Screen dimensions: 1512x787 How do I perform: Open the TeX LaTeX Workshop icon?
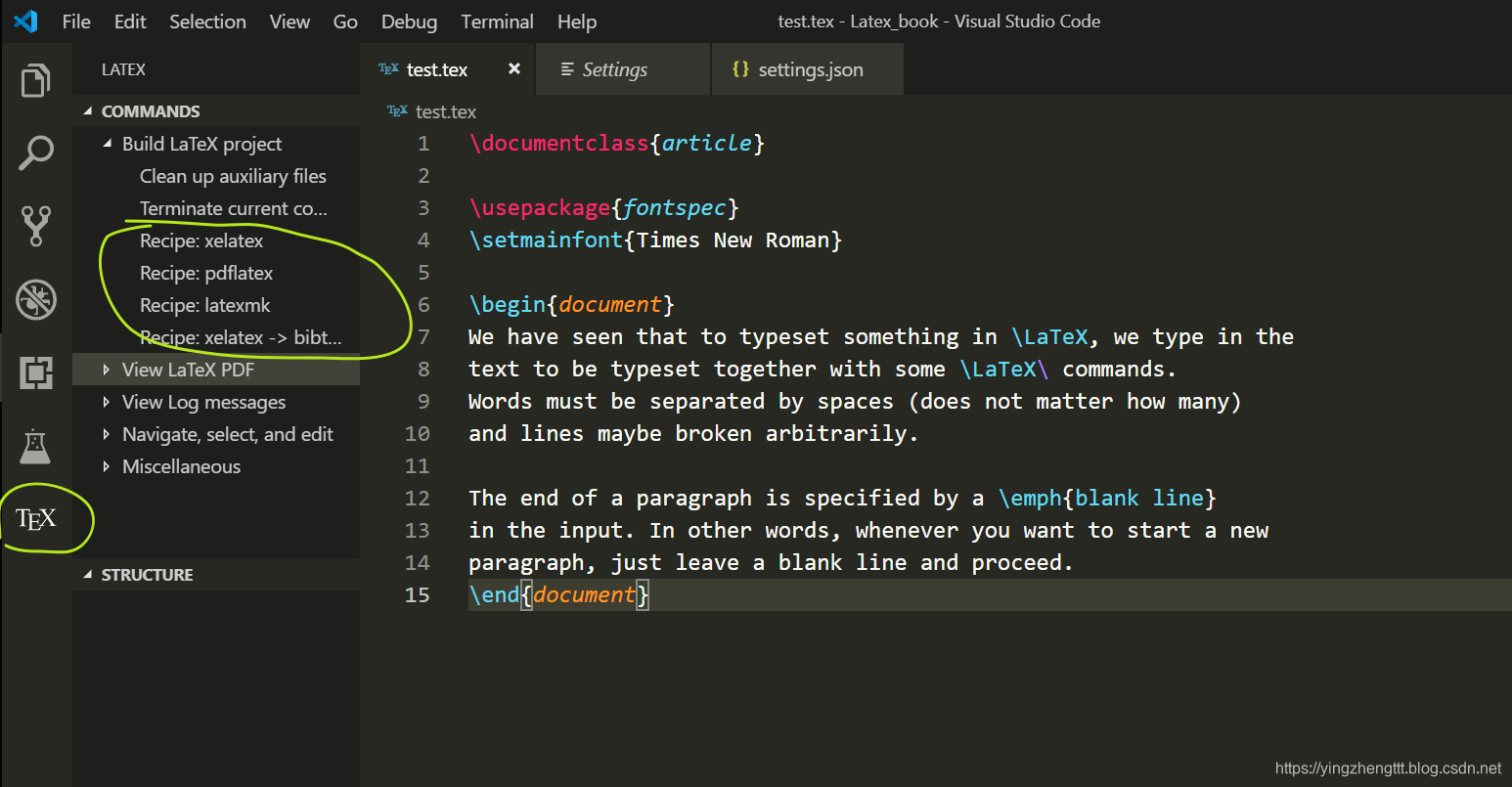tap(36, 519)
